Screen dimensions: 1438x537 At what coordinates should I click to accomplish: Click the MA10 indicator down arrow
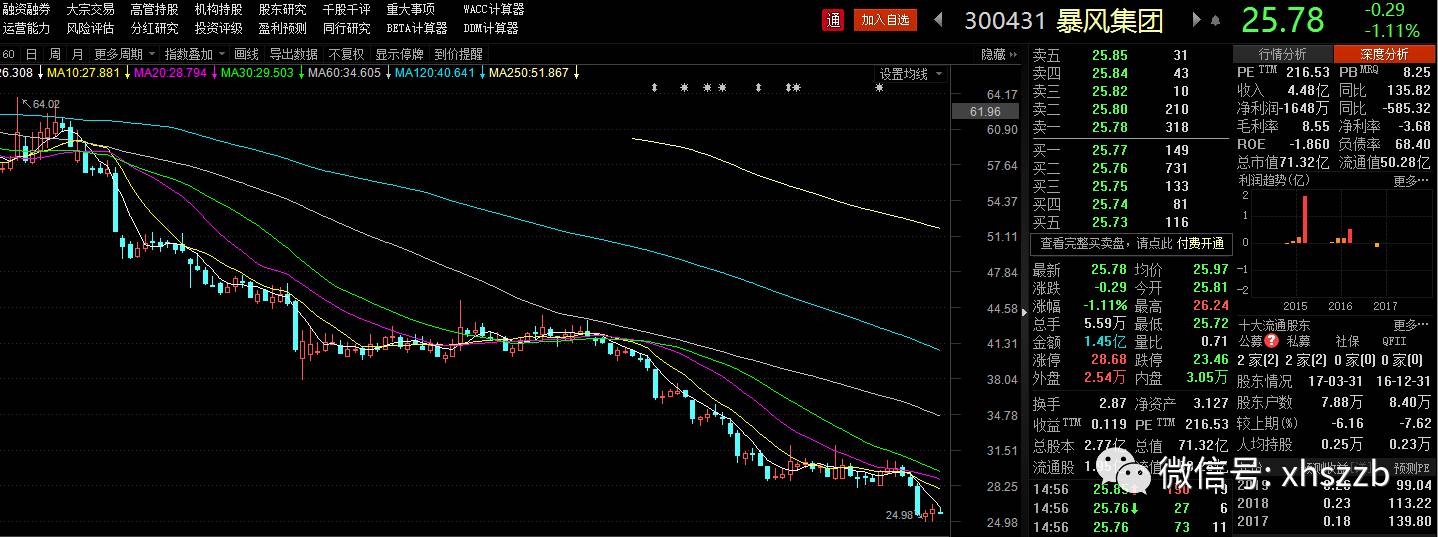click(x=126, y=72)
